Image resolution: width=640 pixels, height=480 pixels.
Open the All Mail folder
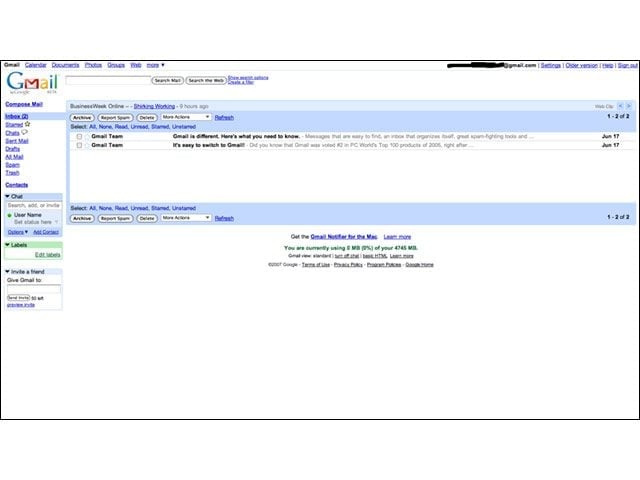tap(14, 157)
